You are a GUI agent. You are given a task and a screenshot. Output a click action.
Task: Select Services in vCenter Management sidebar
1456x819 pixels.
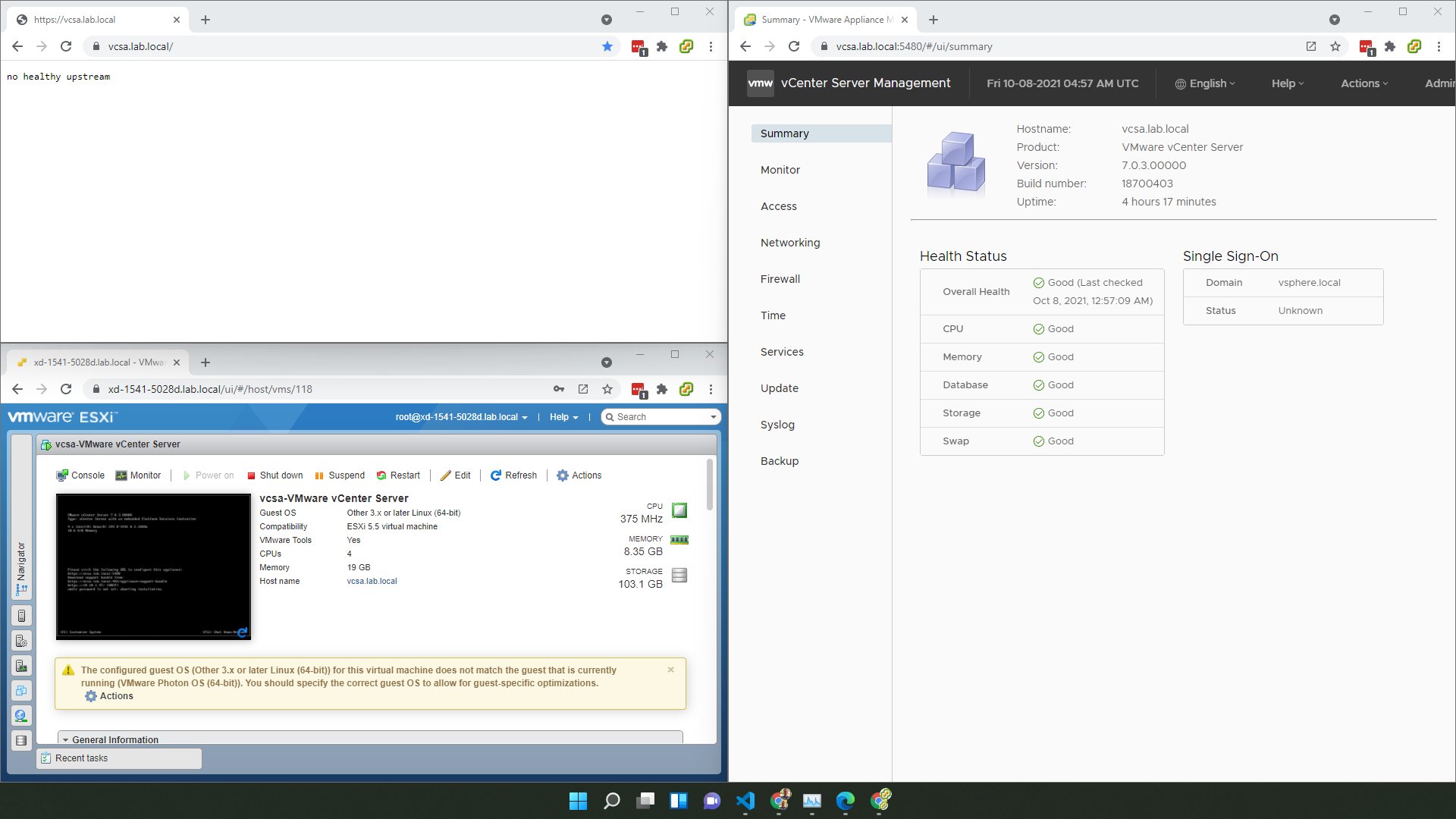coord(782,352)
